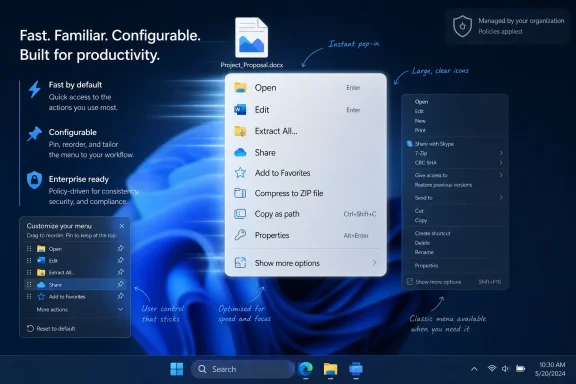
Task: Open the blue printer app on taskbar
Action: tap(356, 369)
